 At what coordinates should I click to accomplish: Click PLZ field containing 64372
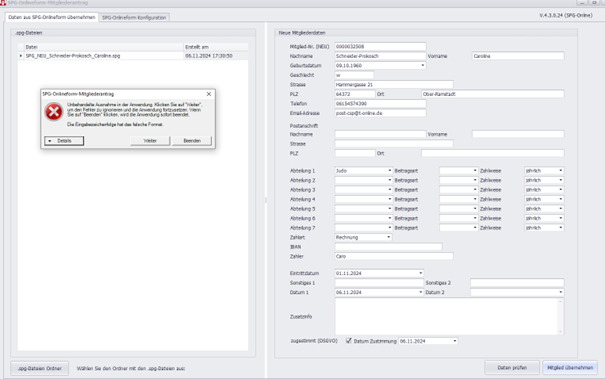[x=355, y=94]
